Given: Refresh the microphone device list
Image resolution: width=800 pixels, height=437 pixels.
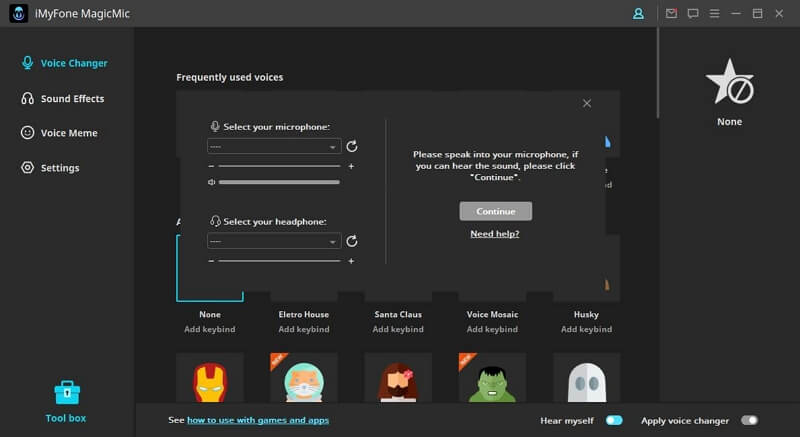Looking at the screenshot, I should 352,147.
